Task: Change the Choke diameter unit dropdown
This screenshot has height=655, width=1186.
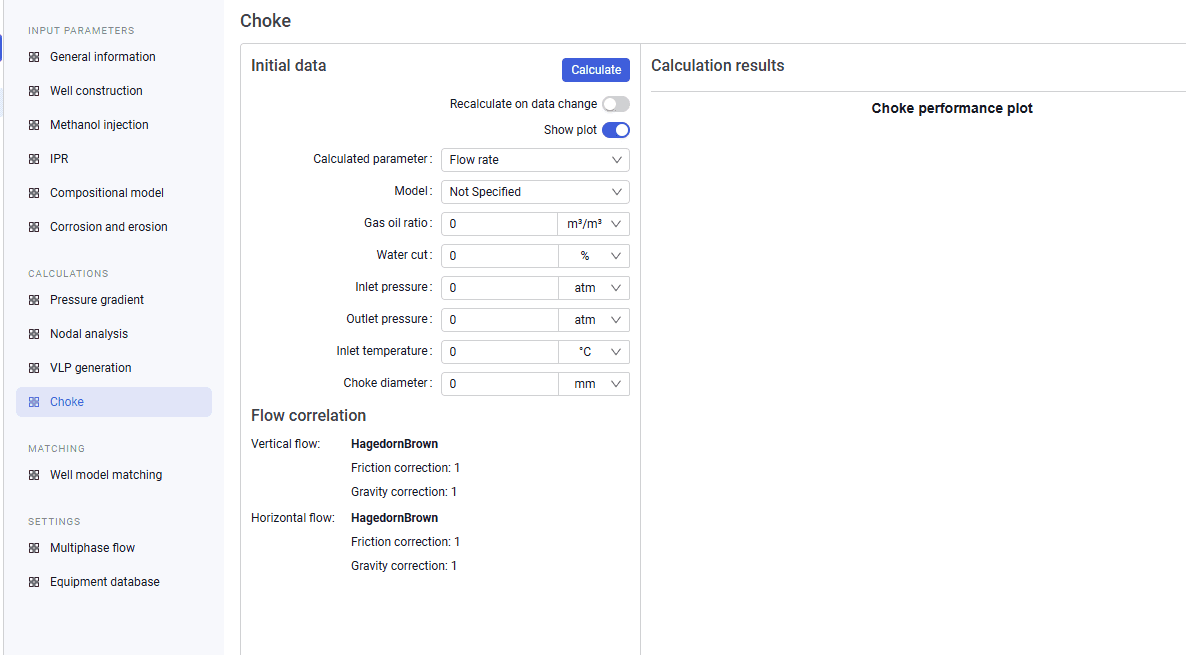Action: (594, 383)
